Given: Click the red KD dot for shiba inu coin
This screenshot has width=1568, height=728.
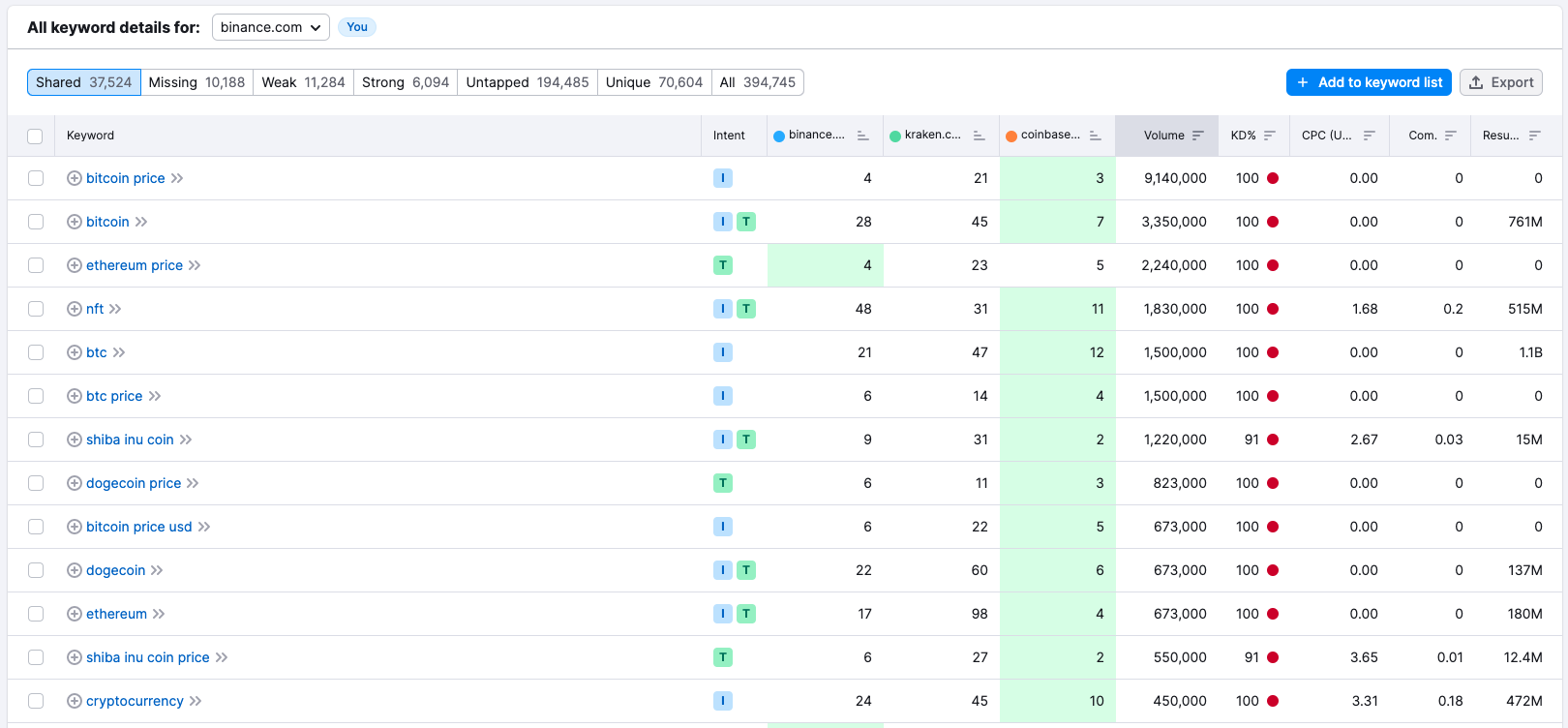Looking at the screenshot, I should coord(1273,440).
